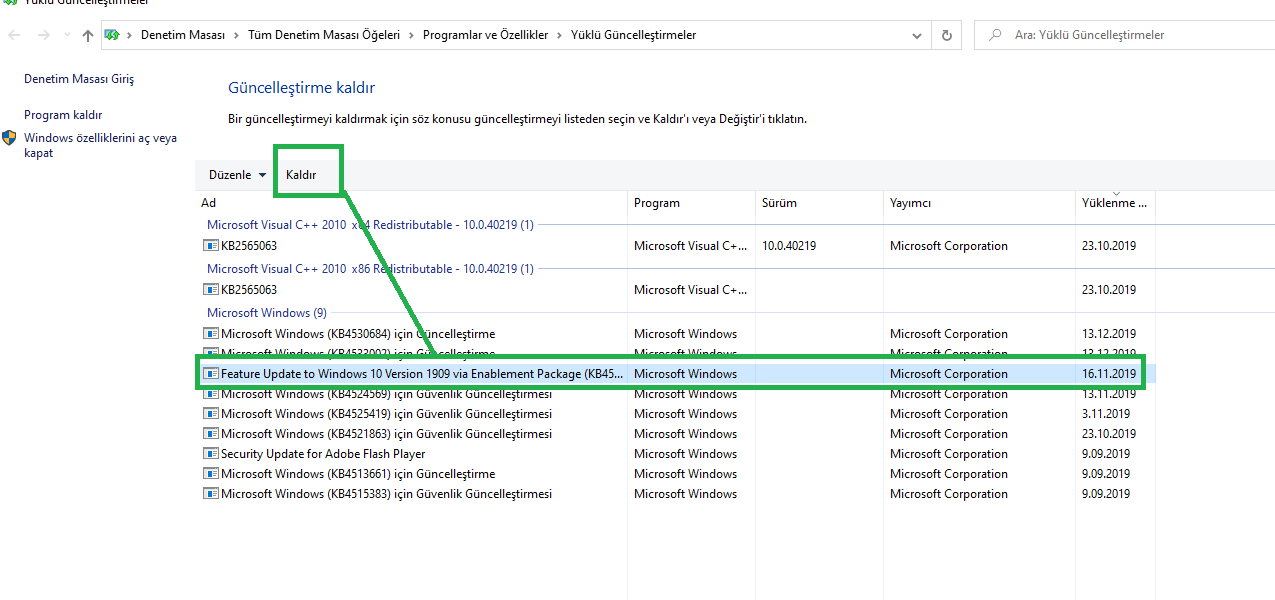The width and height of the screenshot is (1275, 600).
Task: Select KB2565063 with version 10.0.40219
Action: click(675, 246)
